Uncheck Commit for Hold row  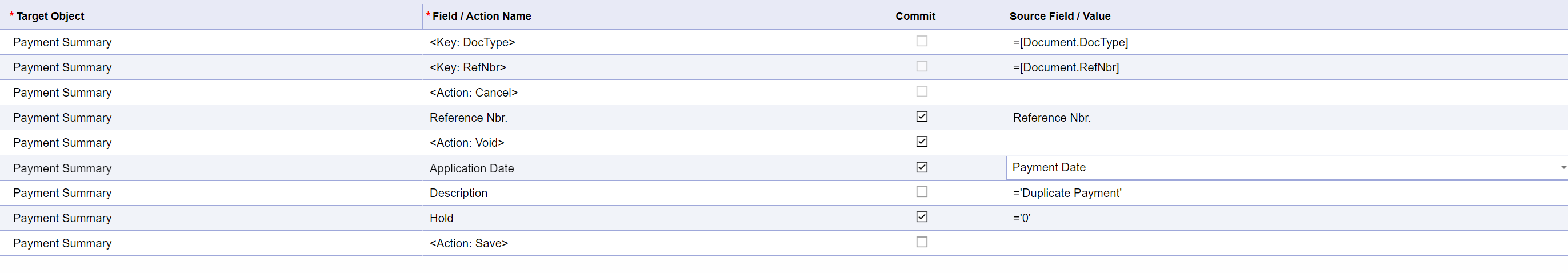pos(922,217)
